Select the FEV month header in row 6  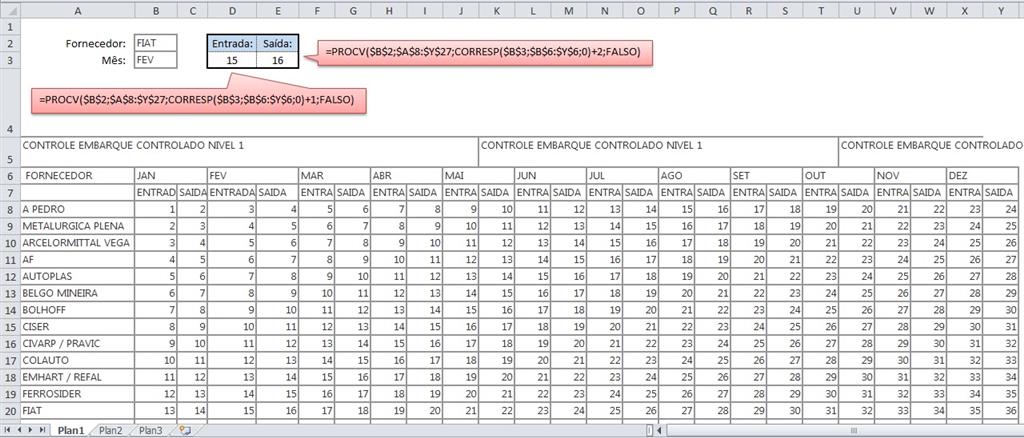click(252, 176)
